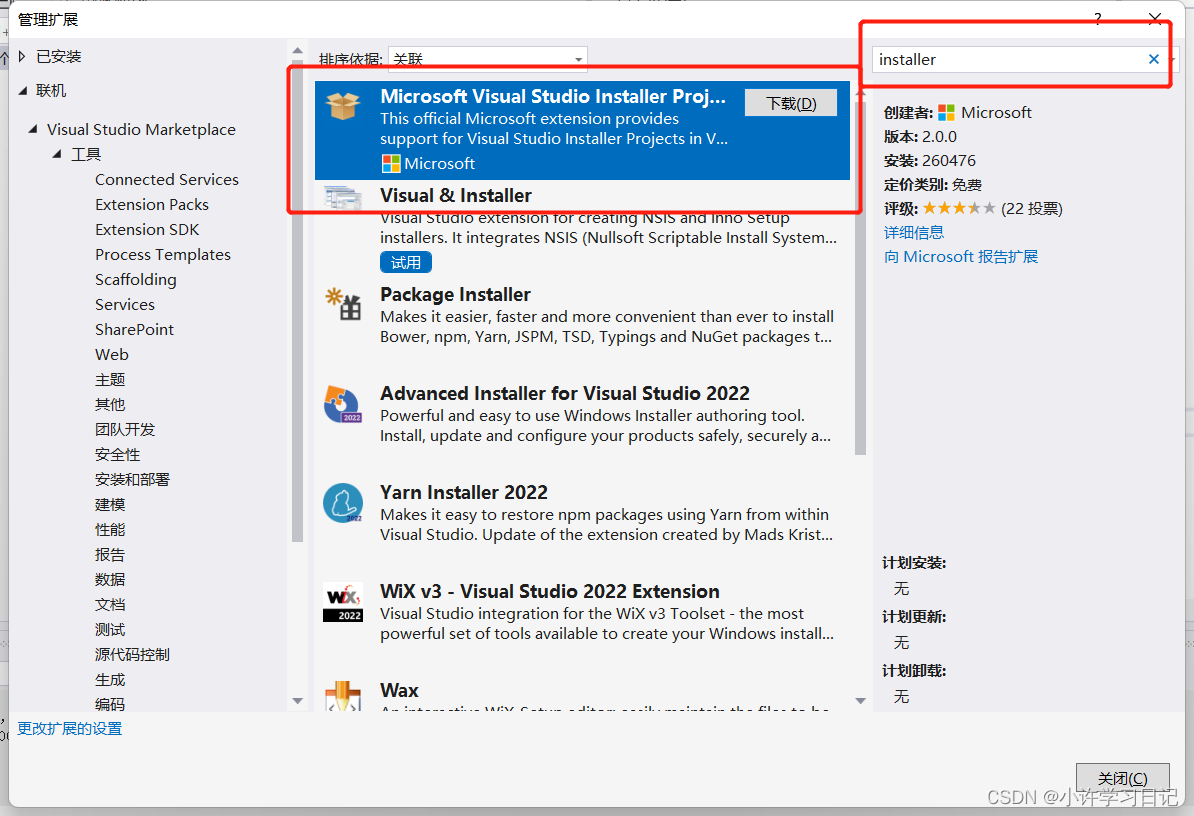The image size is (1194, 816).
Task: Select Scaffolding category
Action: click(x=136, y=279)
